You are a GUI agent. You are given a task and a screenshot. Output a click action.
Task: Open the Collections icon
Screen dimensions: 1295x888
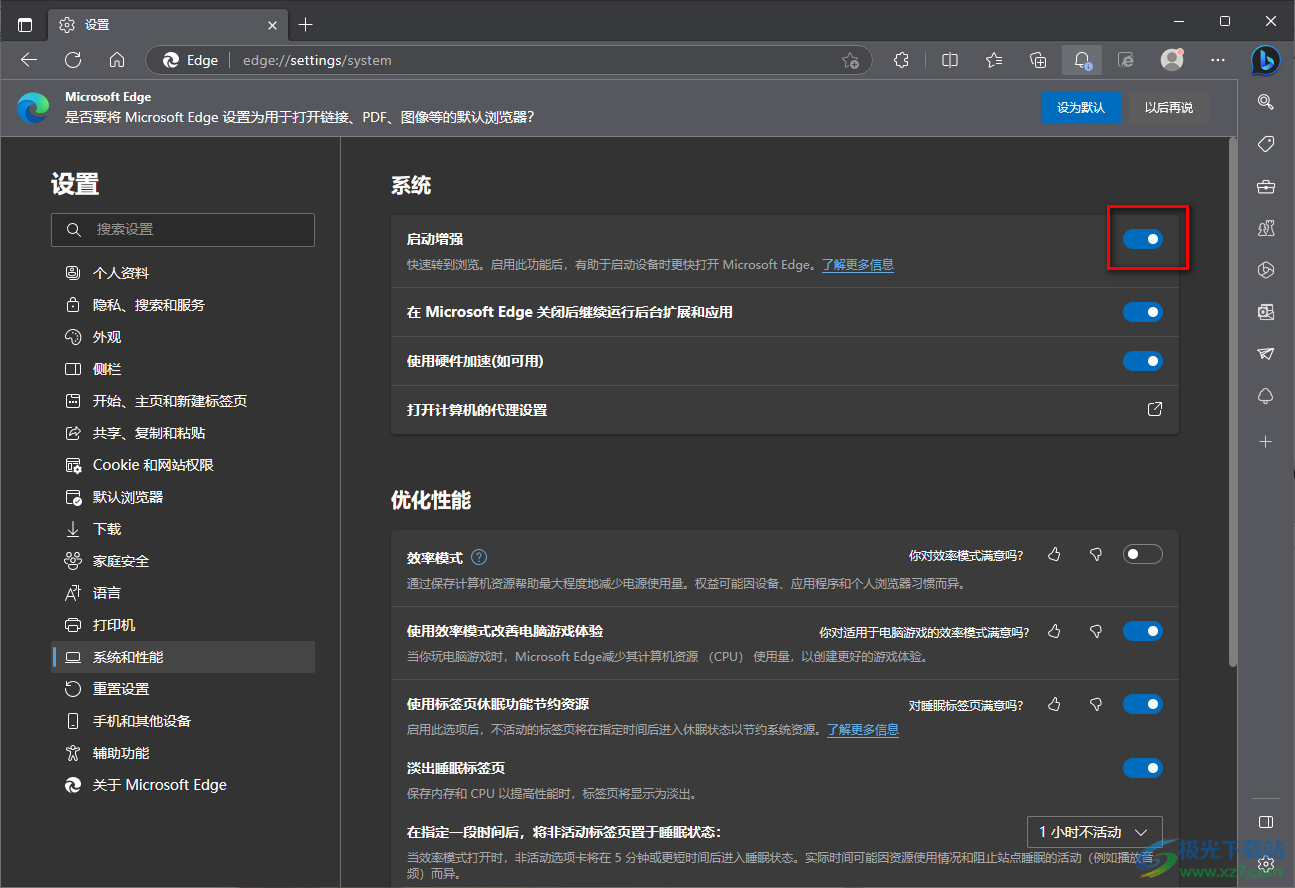click(1038, 60)
